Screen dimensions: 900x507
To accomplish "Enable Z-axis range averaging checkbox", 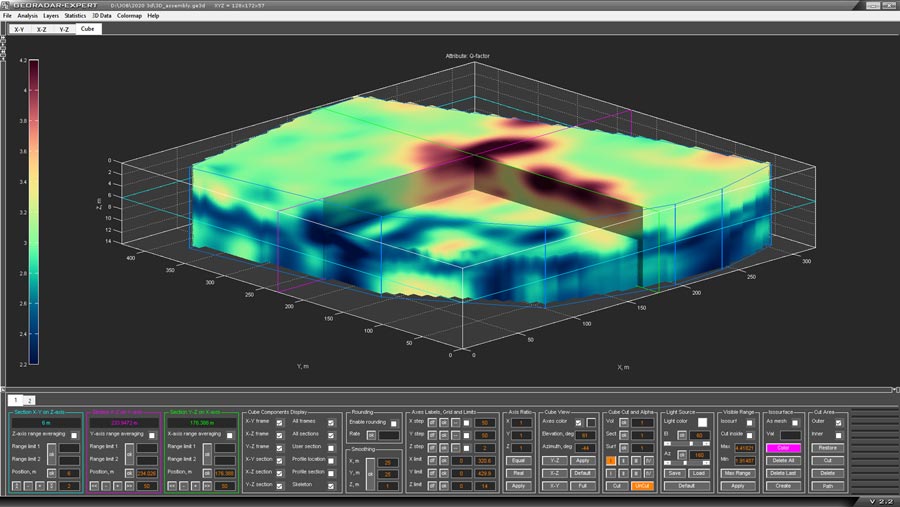I will click(74, 434).
